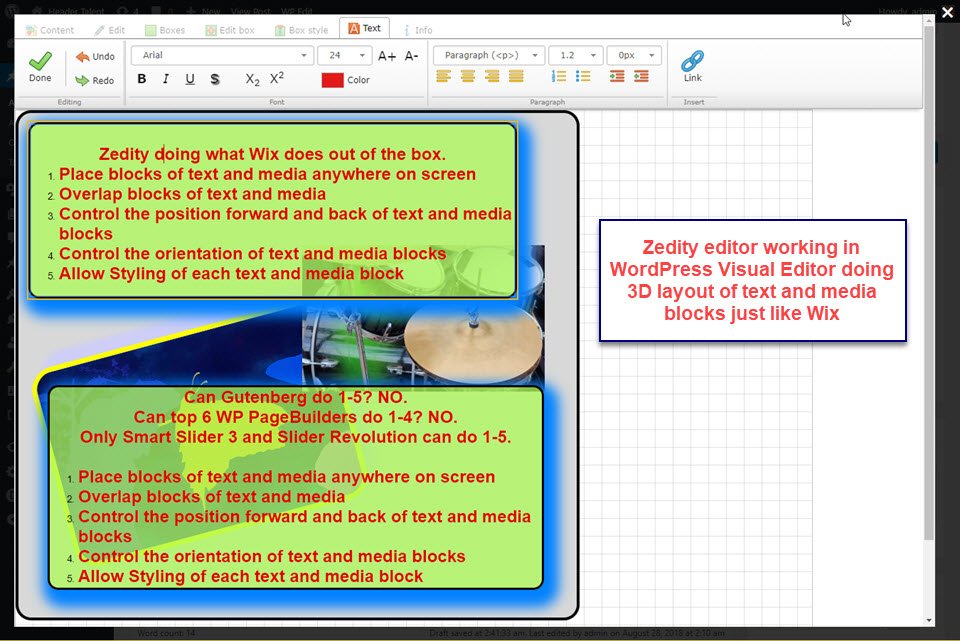
Task: Click the heading 'Zedity doing what Wix does'
Action: [272, 154]
